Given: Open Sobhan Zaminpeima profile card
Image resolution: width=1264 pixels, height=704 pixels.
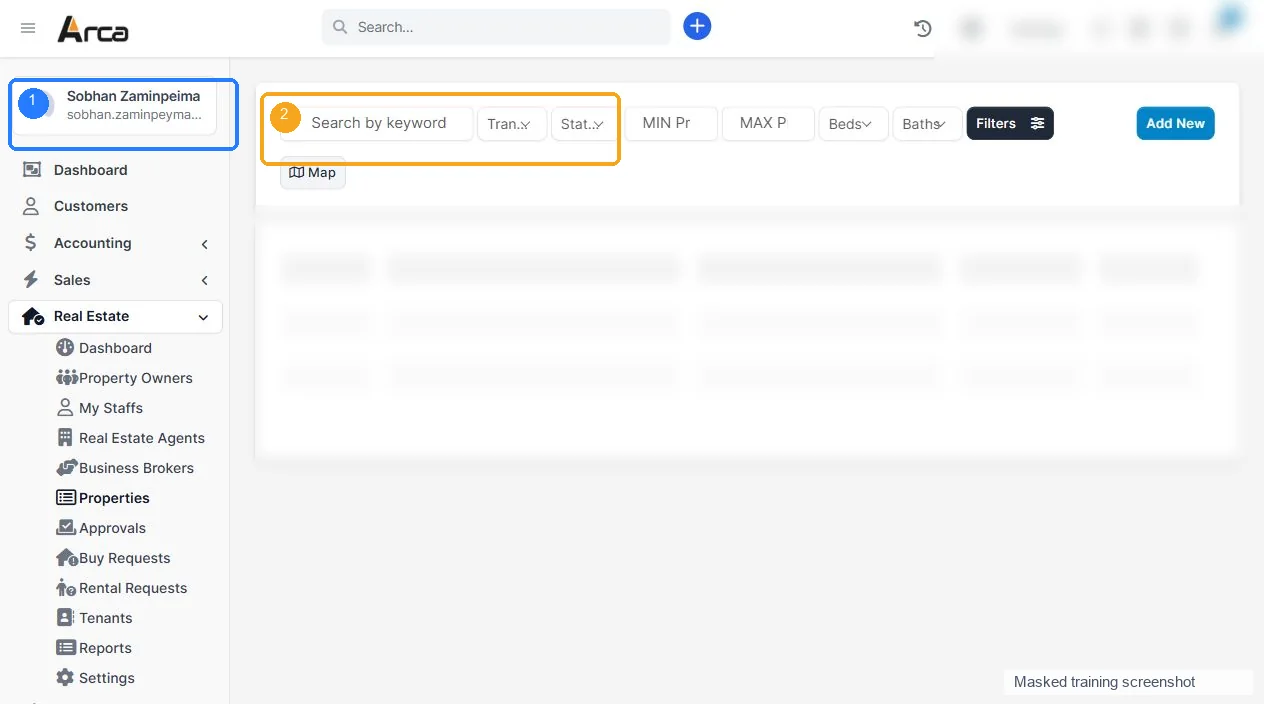Looking at the screenshot, I should coord(114,108).
